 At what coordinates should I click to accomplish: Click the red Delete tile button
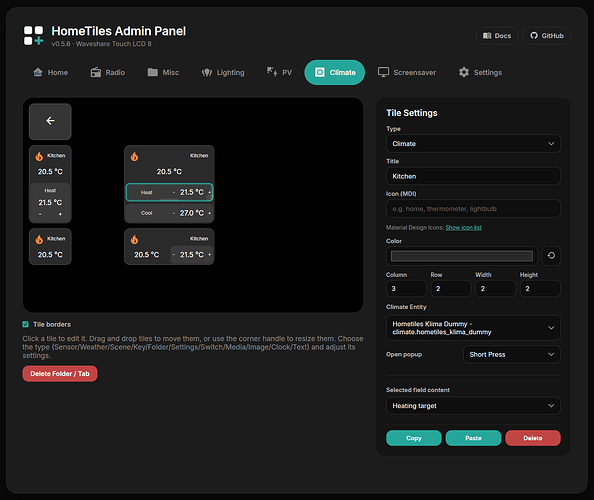pyautogui.click(x=533, y=438)
